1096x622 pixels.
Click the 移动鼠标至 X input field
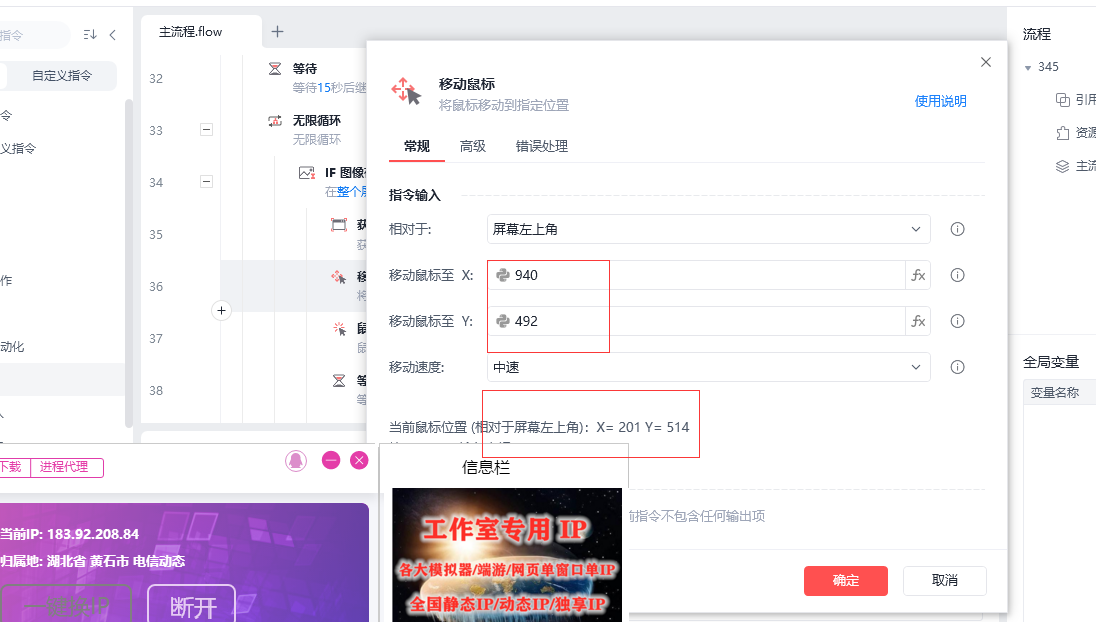696,275
